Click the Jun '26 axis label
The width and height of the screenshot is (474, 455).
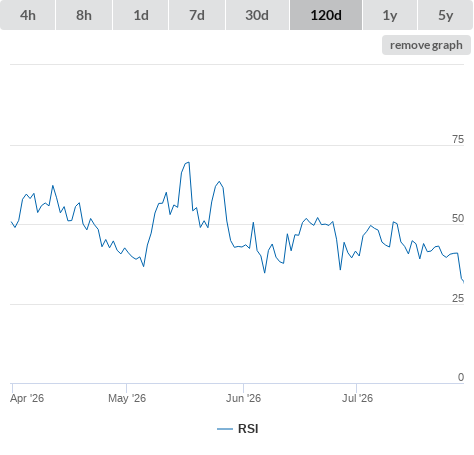tap(243, 398)
